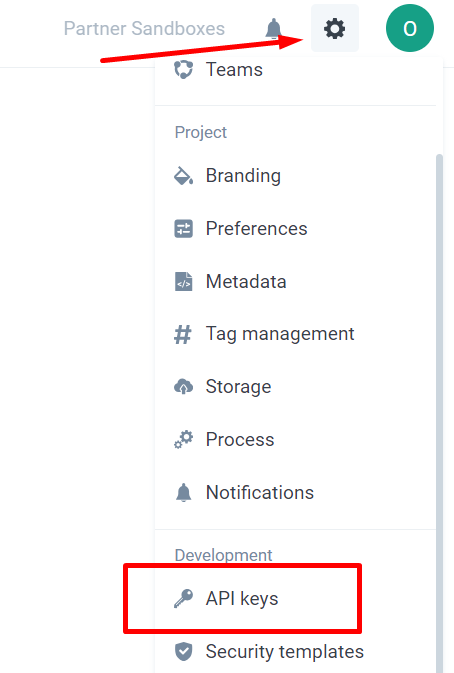Viewport: 454px width, 673px height.
Task: Open the settings gear icon
Action: click(335, 28)
